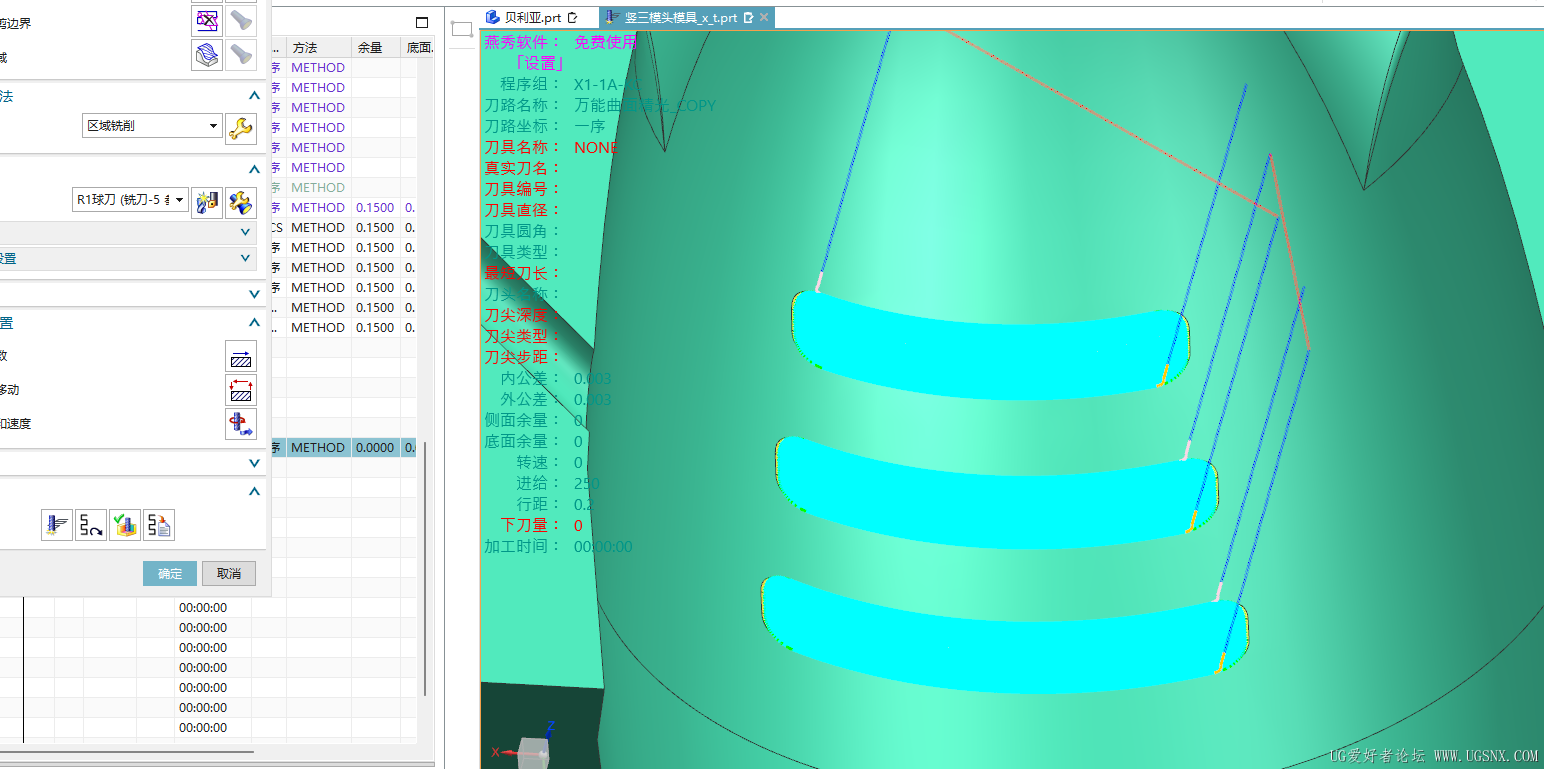This screenshot has width=1544, height=769.
Task: Open the 切削参数 cutting parameters icon
Action: click(241, 356)
